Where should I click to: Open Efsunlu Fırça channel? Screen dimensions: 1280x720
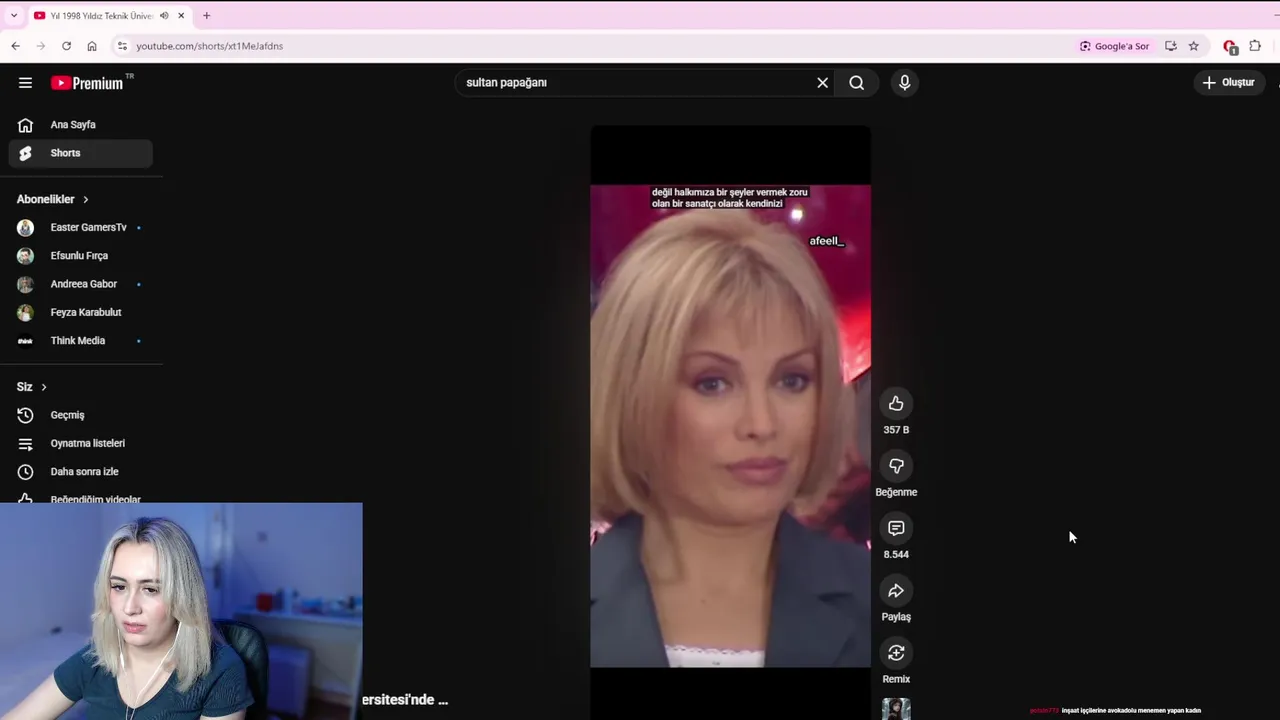[80, 256]
